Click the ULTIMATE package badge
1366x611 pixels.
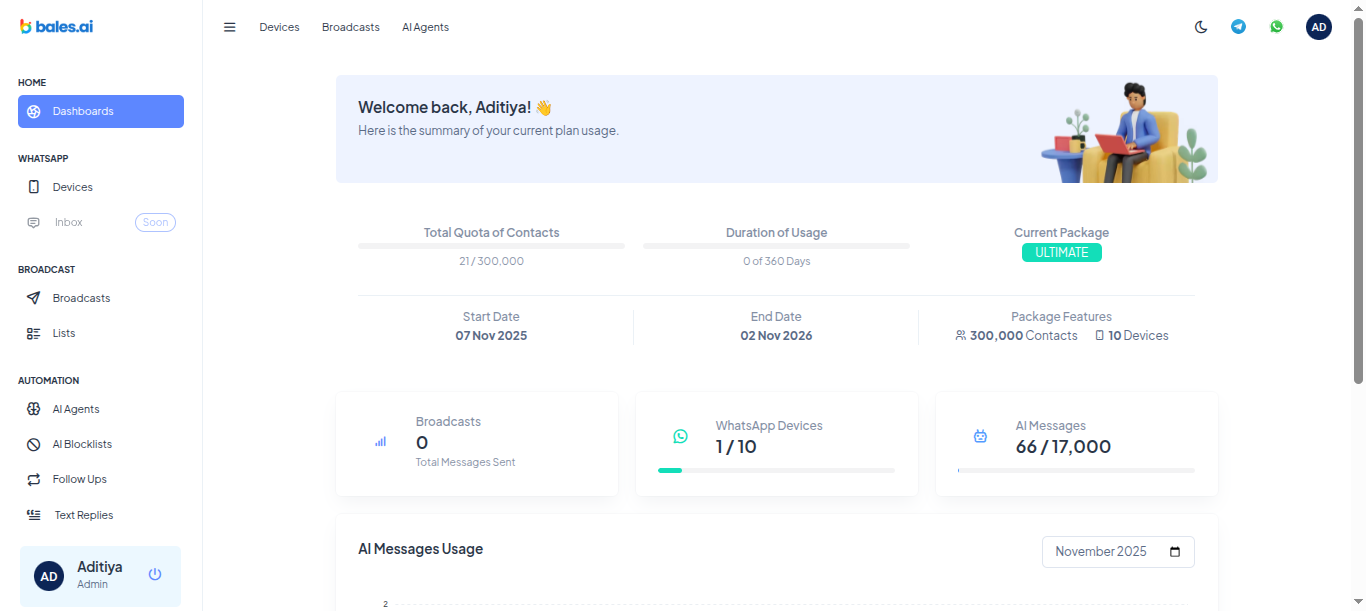tap(1061, 253)
